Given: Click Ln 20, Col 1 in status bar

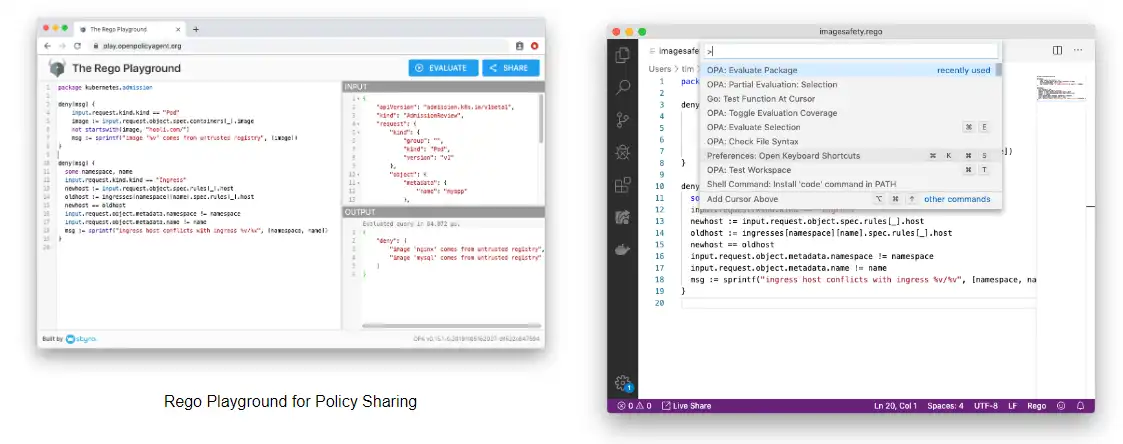Looking at the screenshot, I should [895, 406].
